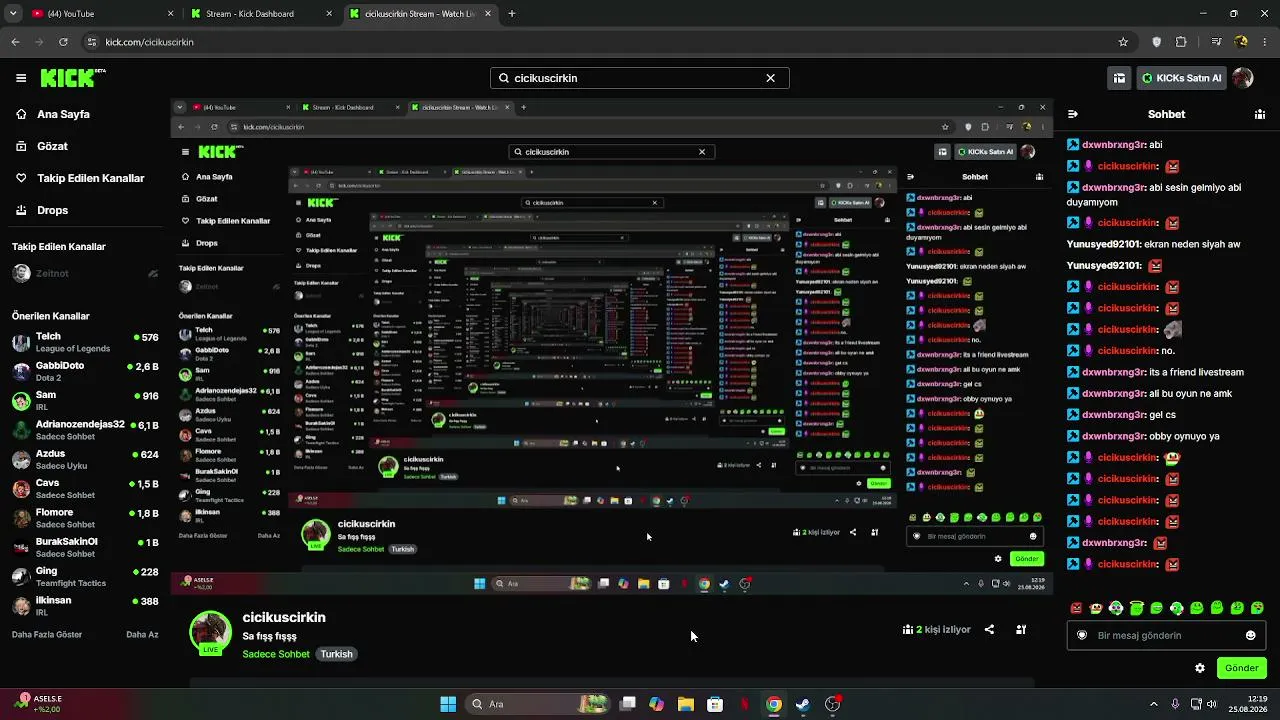Click the KICK logo in the page header

[x=70, y=77]
